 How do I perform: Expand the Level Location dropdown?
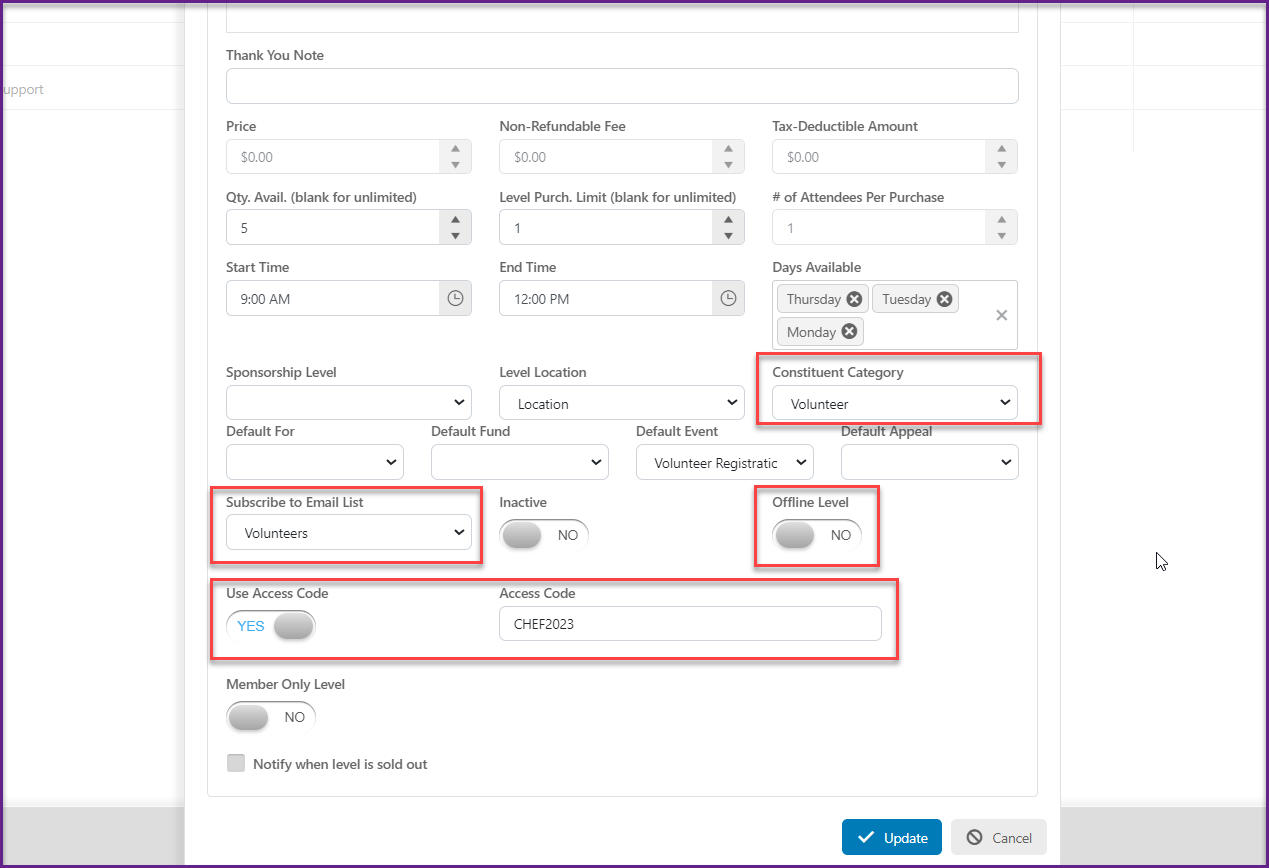point(622,404)
